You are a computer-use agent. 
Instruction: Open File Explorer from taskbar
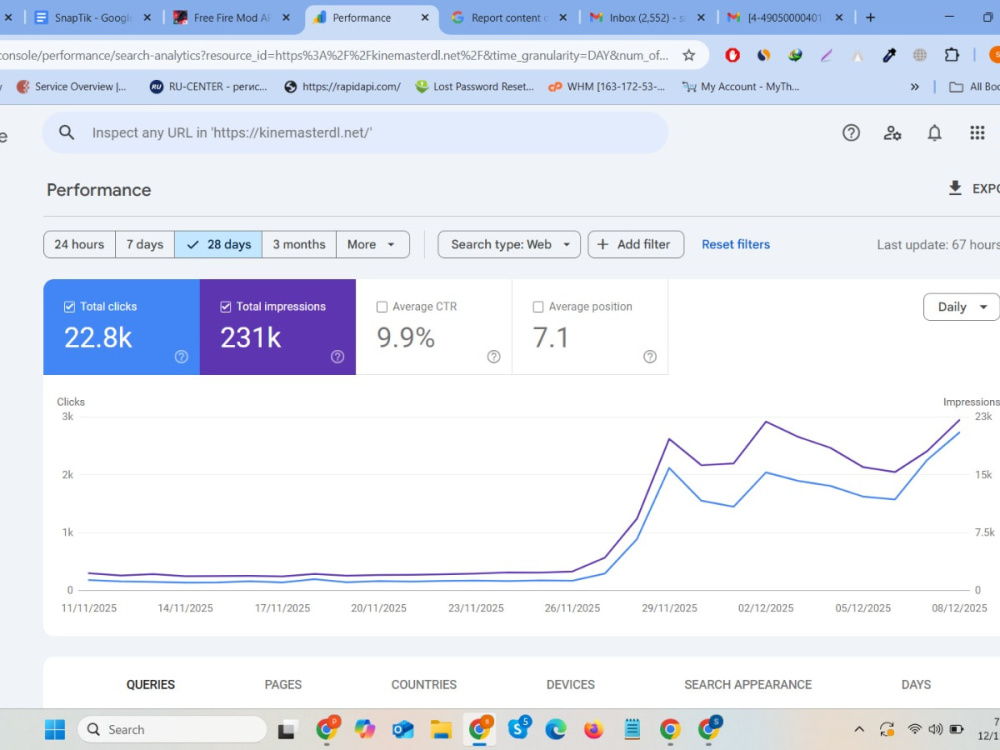(441, 729)
